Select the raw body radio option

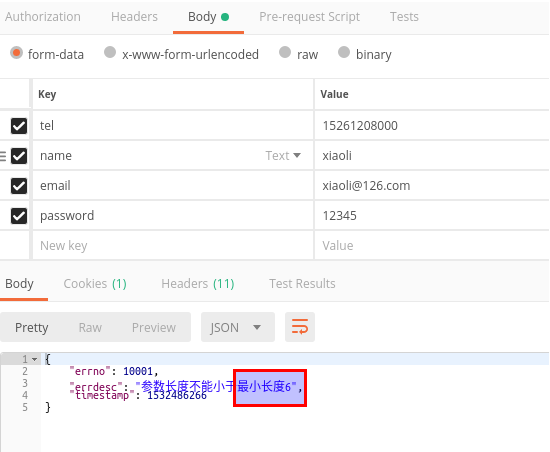[285, 53]
